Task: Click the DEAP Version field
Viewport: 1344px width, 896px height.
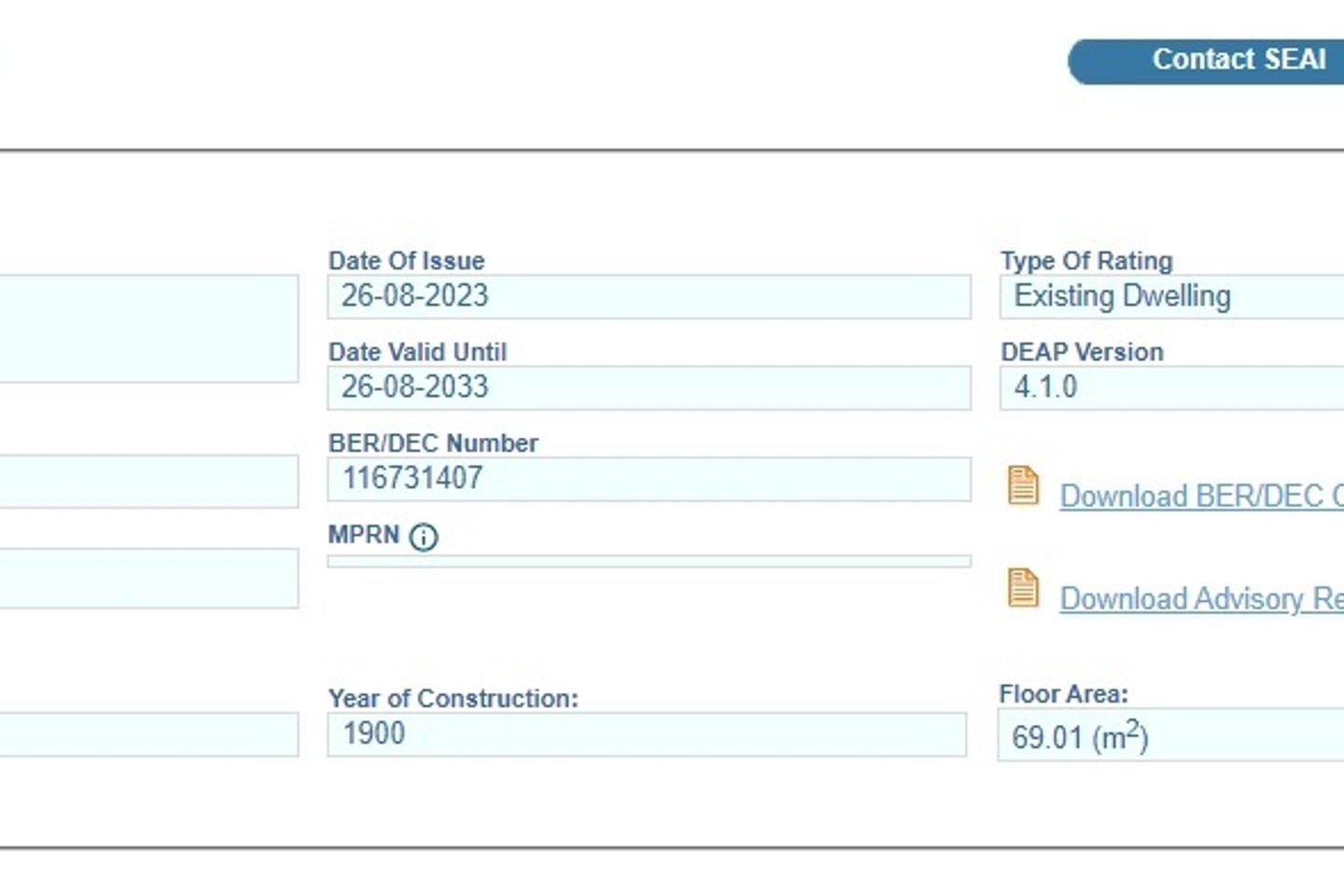Action: (1172, 387)
